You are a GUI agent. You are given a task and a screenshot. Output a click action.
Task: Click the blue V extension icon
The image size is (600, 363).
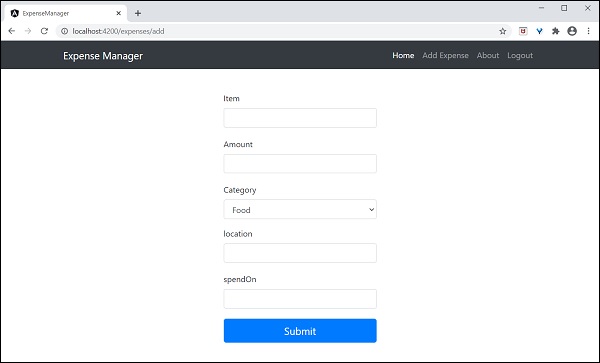[x=540, y=31]
